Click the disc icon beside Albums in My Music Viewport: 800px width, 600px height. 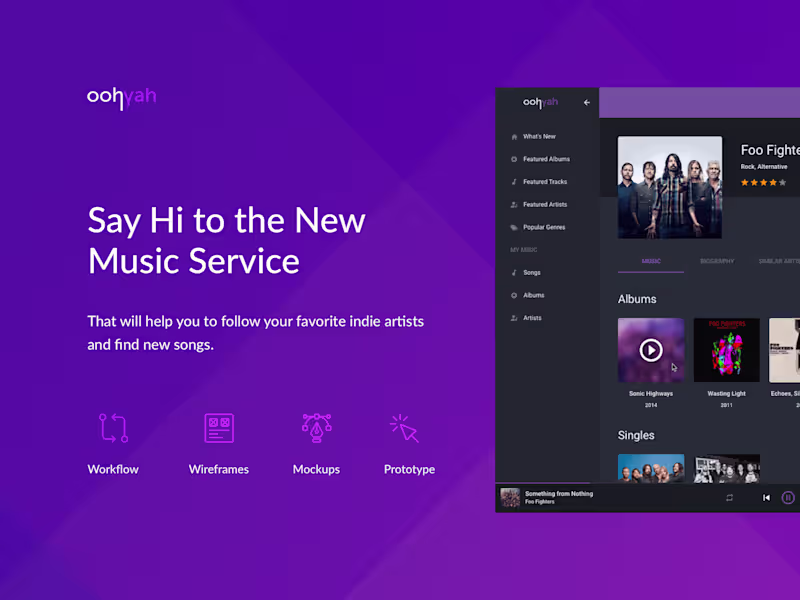point(514,295)
